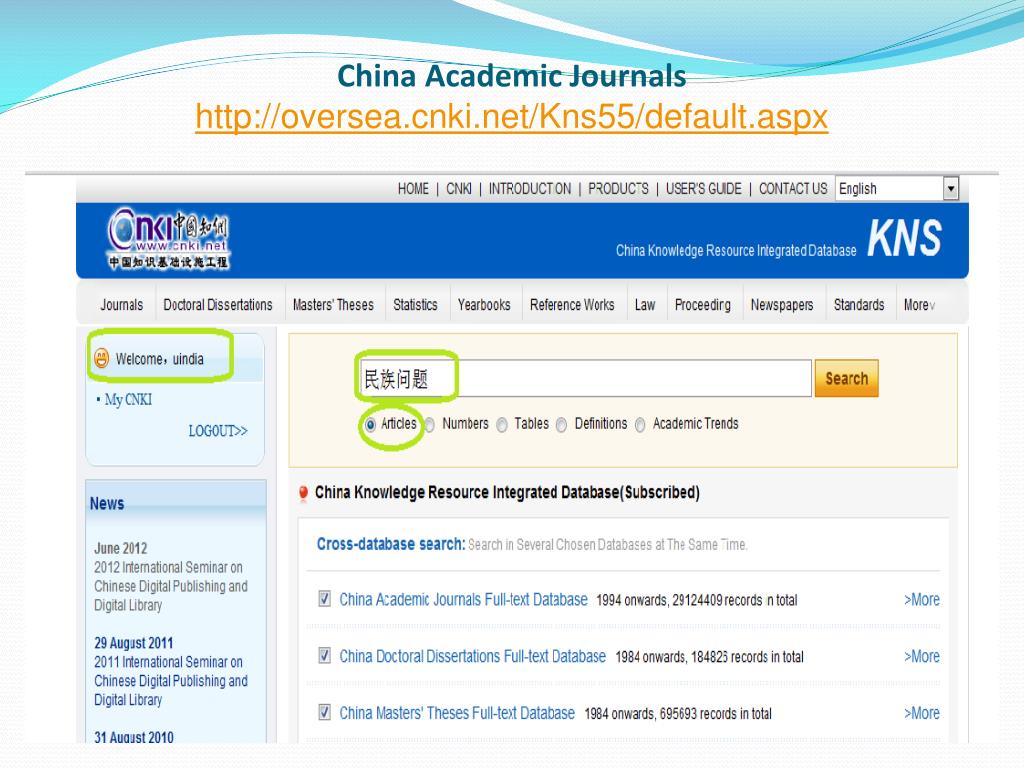Uncheck China Doctoral Dissertations Full-text Database
Screen dimensions: 1024x768
point(324,656)
